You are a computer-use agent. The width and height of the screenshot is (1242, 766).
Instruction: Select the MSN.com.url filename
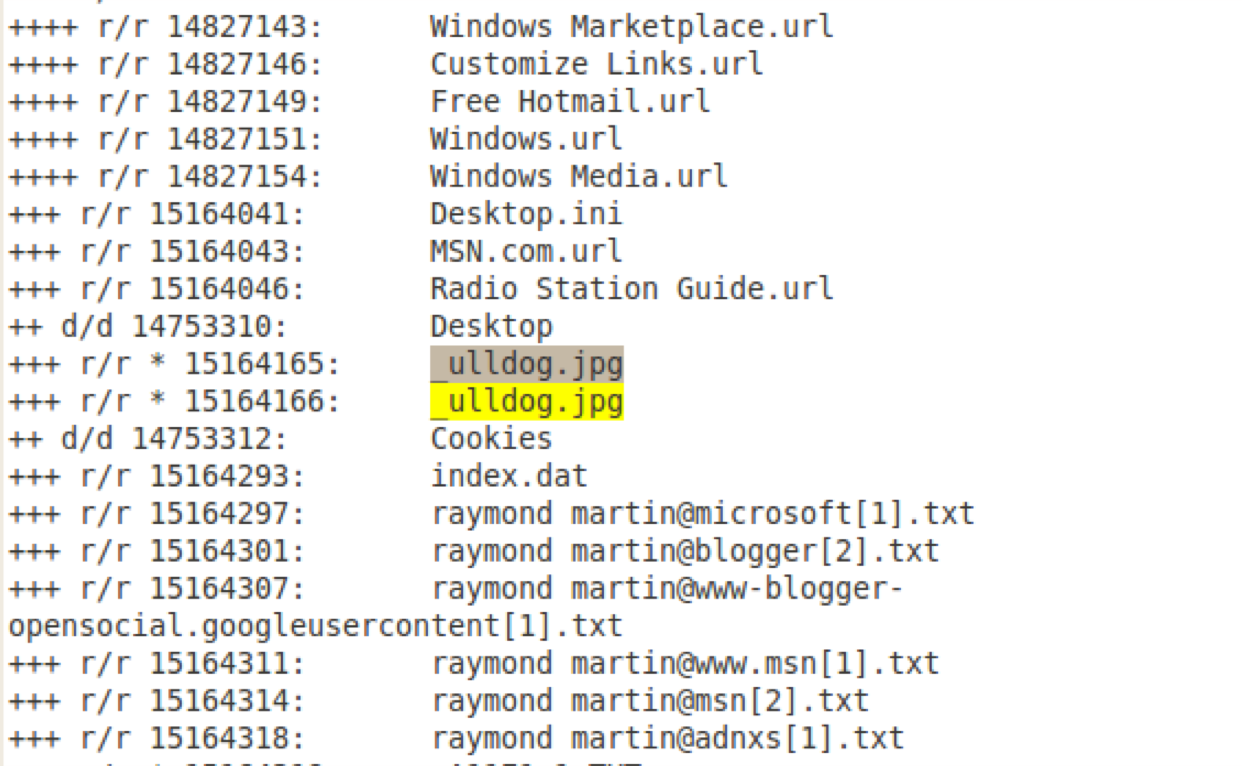526,251
